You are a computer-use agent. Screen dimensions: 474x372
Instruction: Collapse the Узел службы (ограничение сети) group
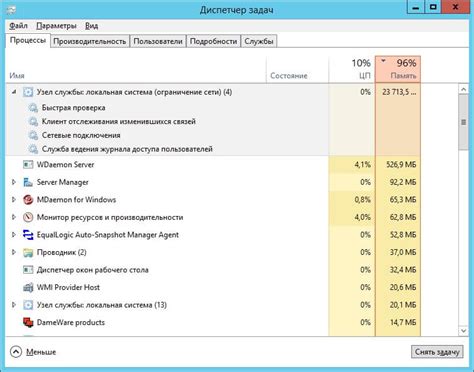tap(14, 92)
